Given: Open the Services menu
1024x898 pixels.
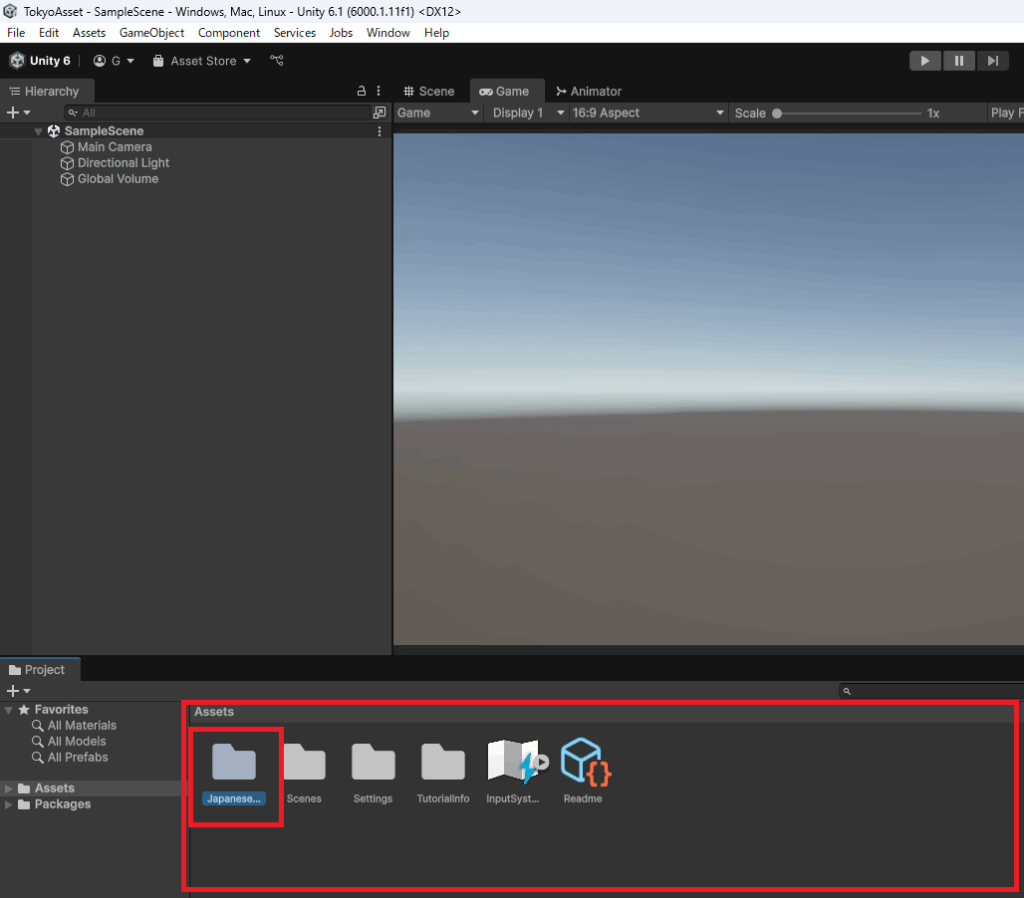Looking at the screenshot, I should coord(295,33).
